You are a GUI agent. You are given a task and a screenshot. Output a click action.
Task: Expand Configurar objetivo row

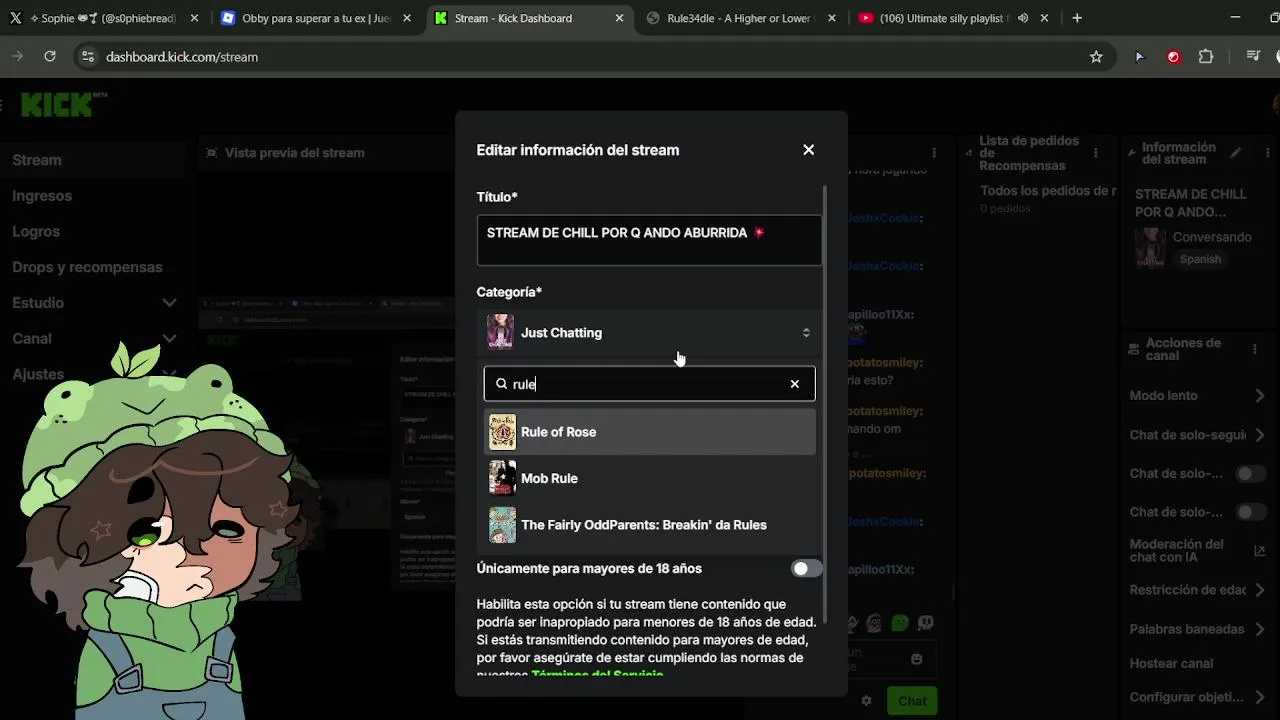click(1260, 697)
